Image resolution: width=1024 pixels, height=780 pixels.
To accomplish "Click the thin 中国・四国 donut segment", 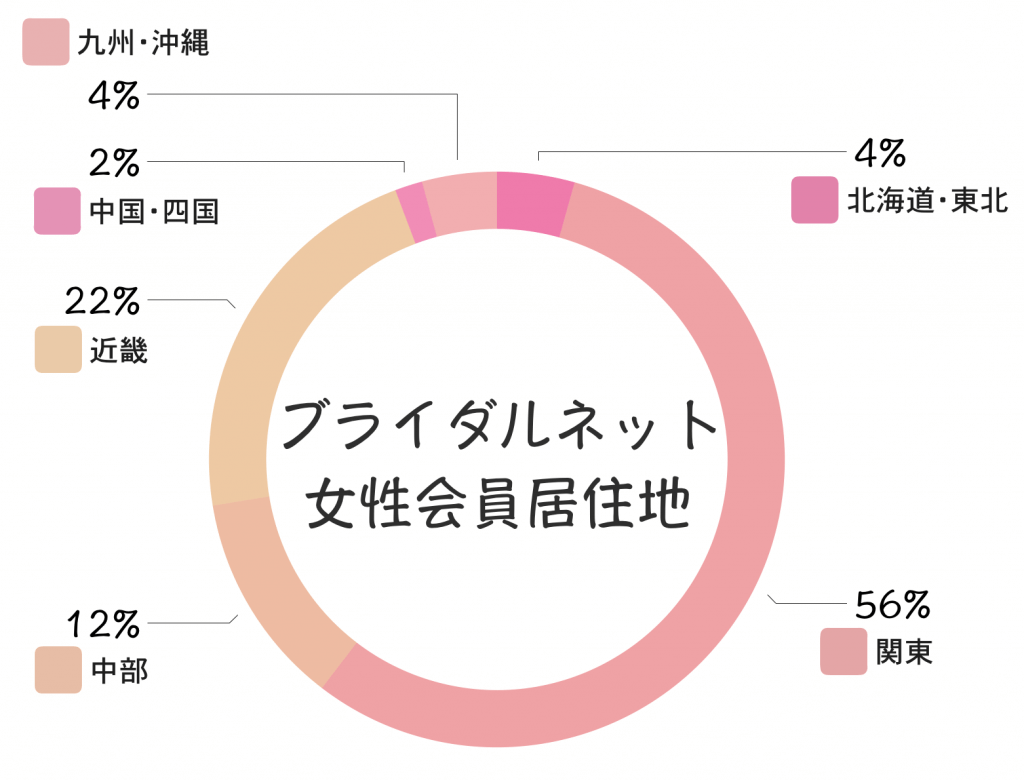I will [x=413, y=213].
